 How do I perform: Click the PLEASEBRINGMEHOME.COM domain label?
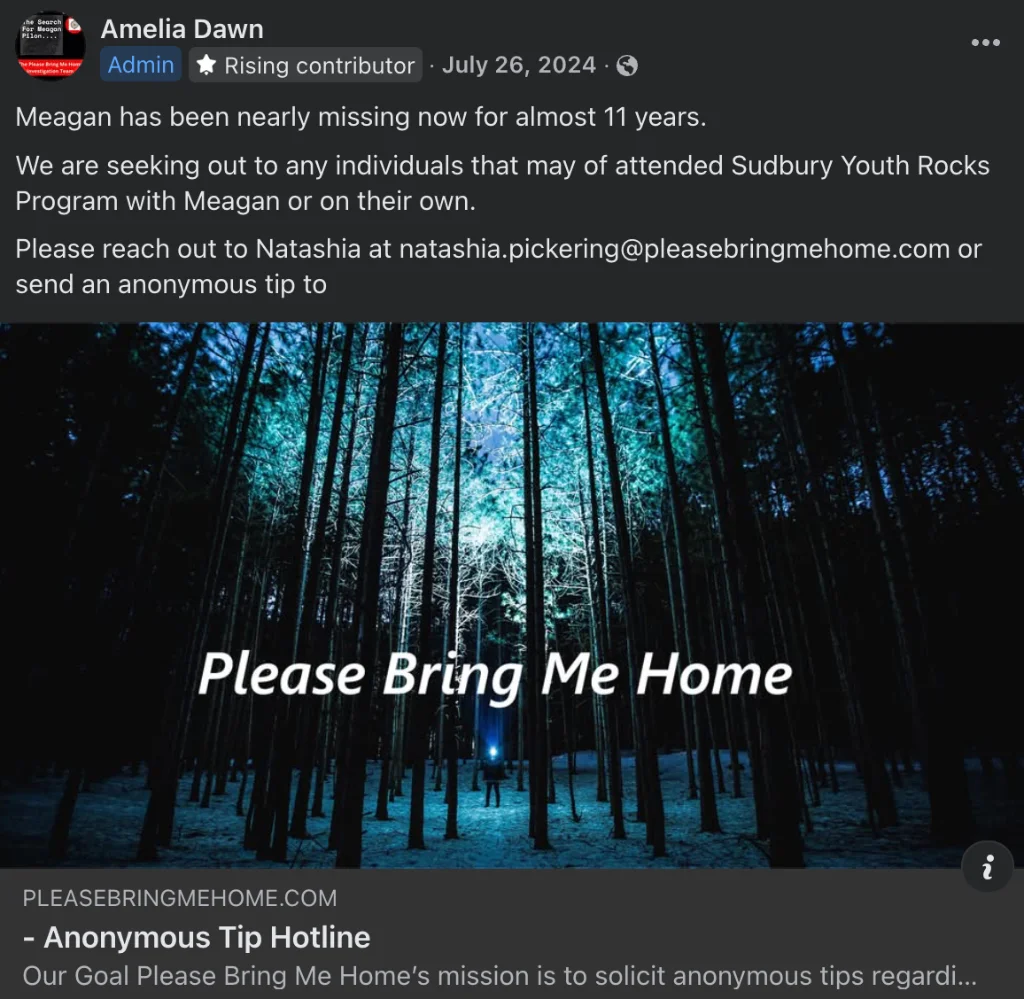click(x=180, y=898)
